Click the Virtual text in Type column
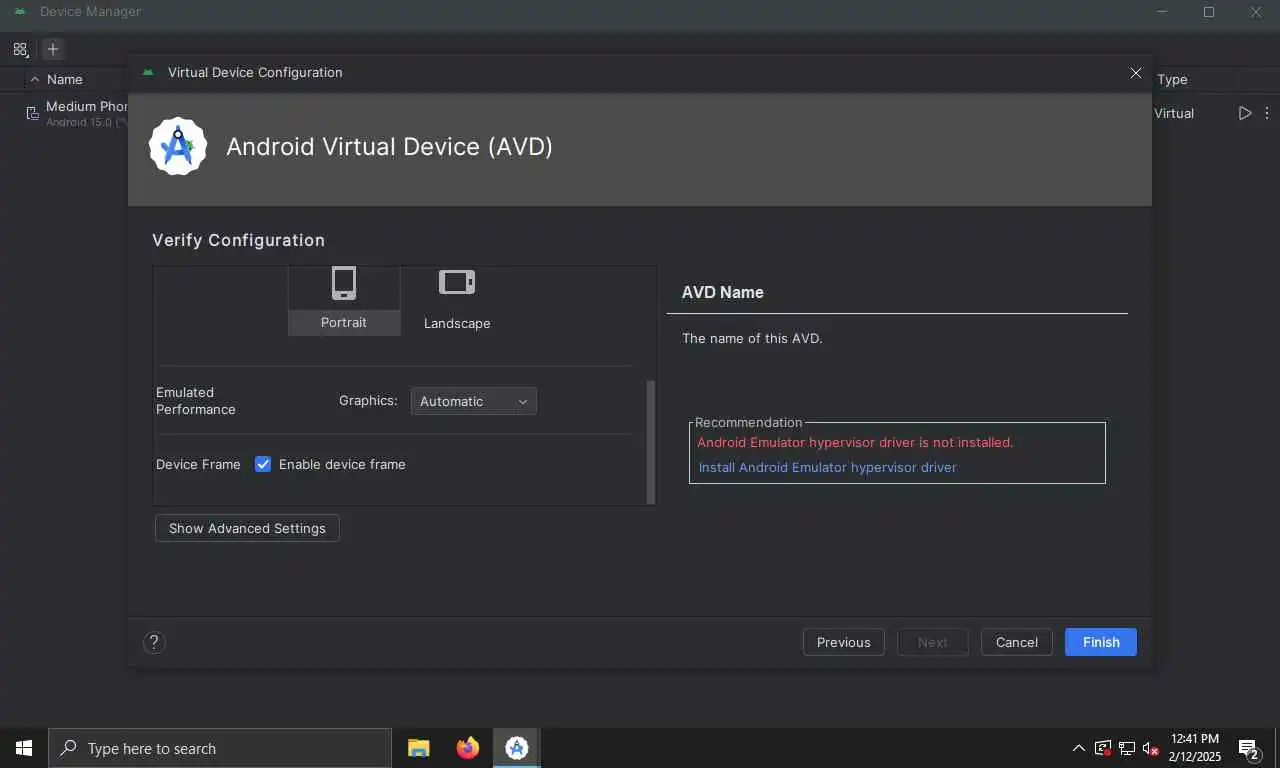The width and height of the screenshot is (1280, 768). [x=1174, y=113]
